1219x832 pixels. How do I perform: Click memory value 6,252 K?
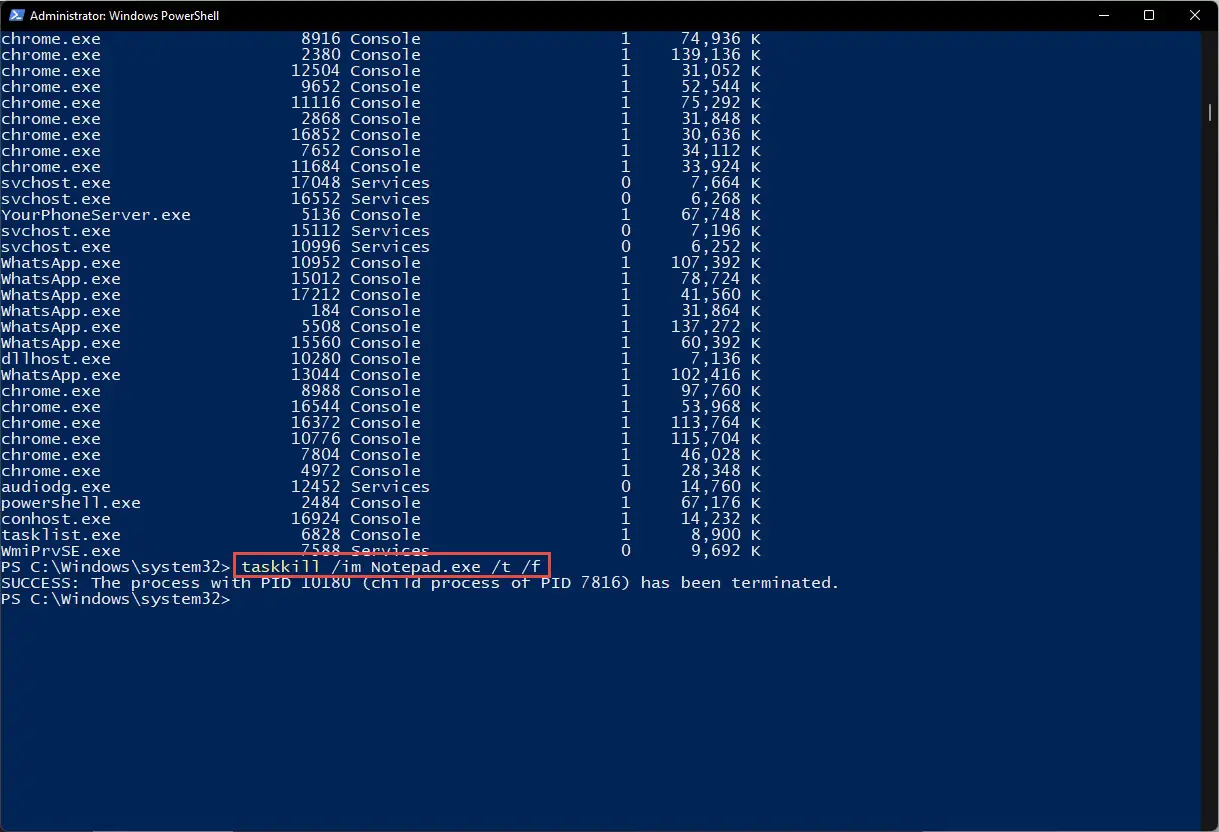(726, 247)
